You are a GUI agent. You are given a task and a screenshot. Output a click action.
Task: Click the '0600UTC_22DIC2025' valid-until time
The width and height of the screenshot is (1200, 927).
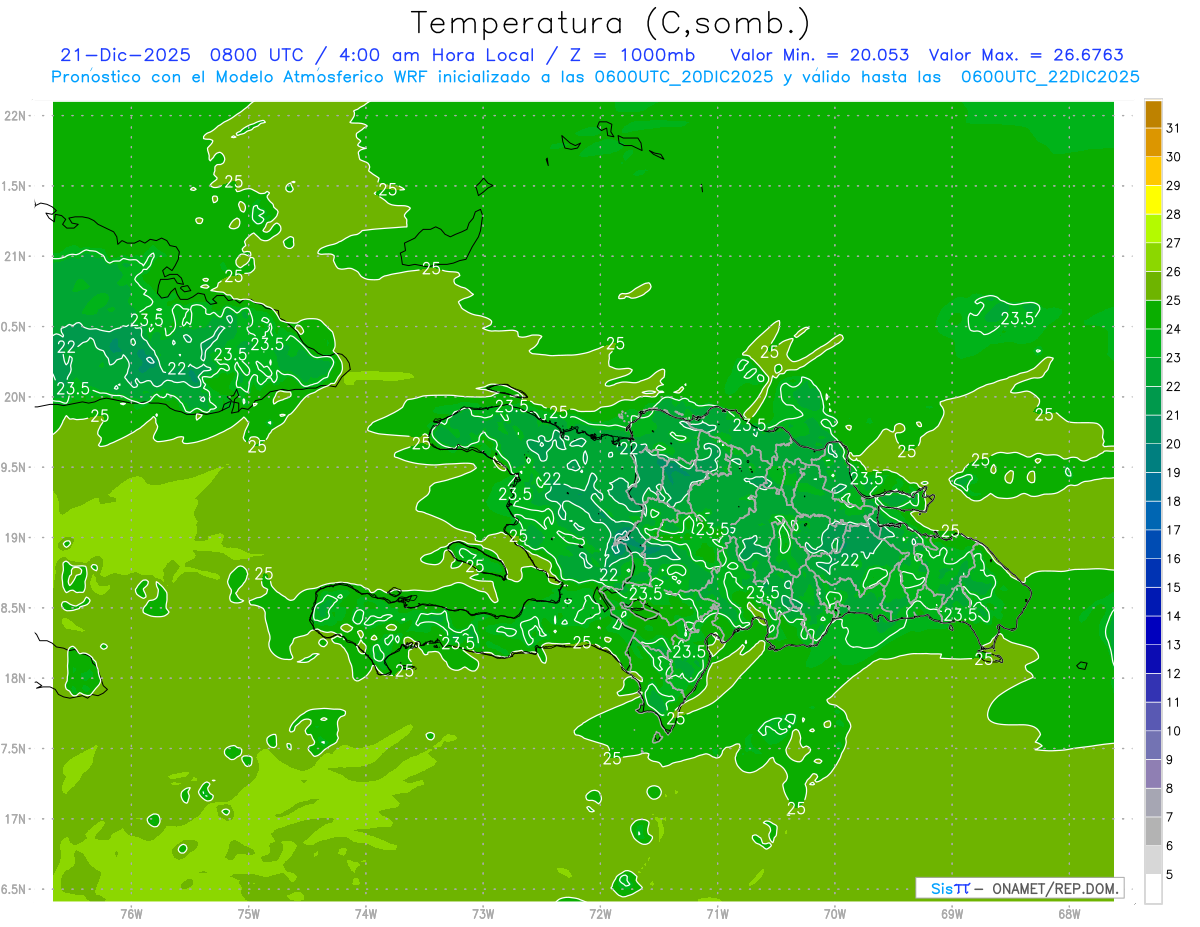pyautogui.click(x=1050, y=77)
